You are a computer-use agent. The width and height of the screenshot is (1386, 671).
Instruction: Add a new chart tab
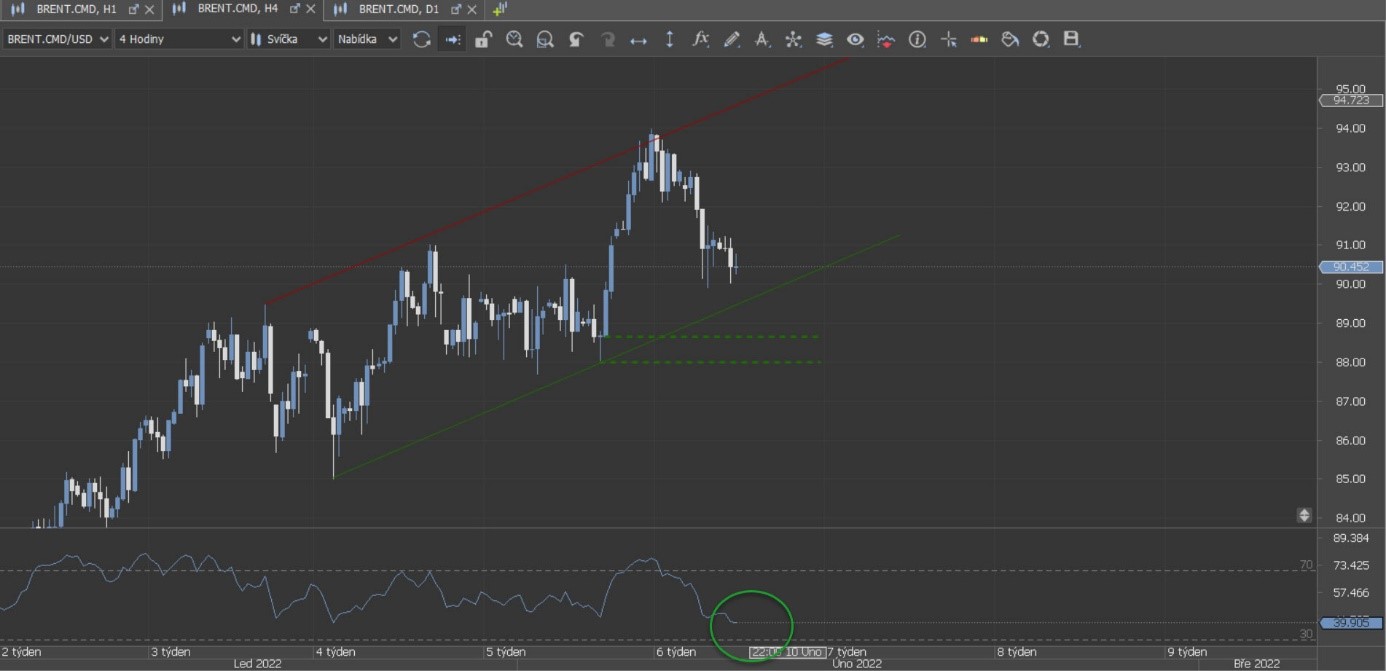point(500,9)
